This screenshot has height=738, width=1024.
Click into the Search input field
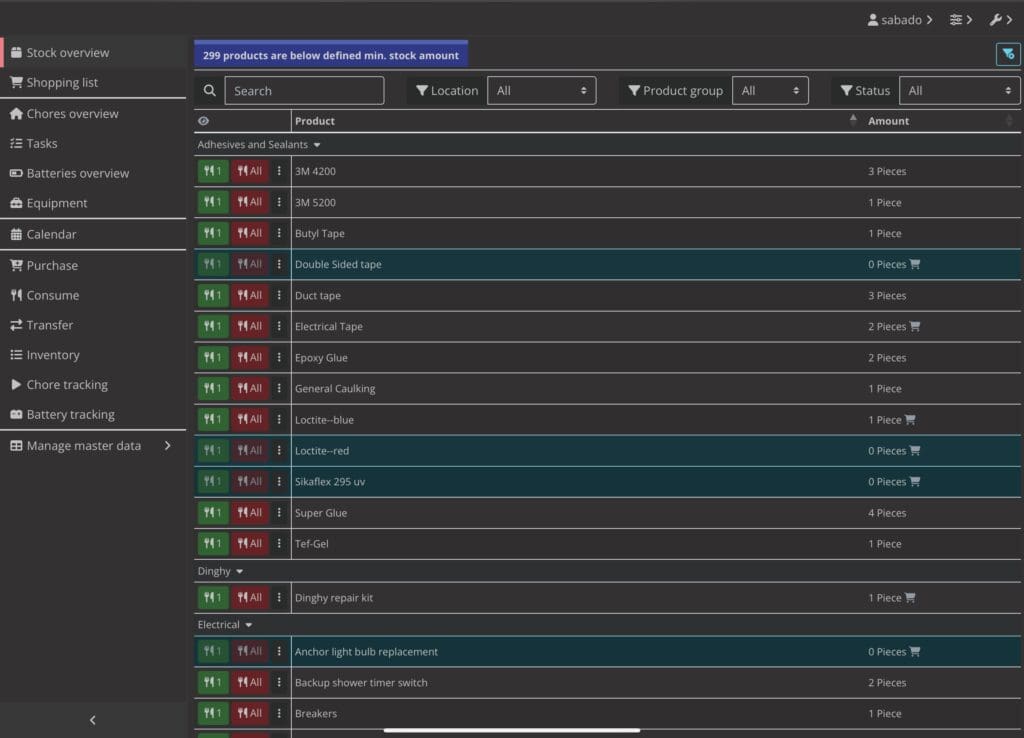(304, 91)
